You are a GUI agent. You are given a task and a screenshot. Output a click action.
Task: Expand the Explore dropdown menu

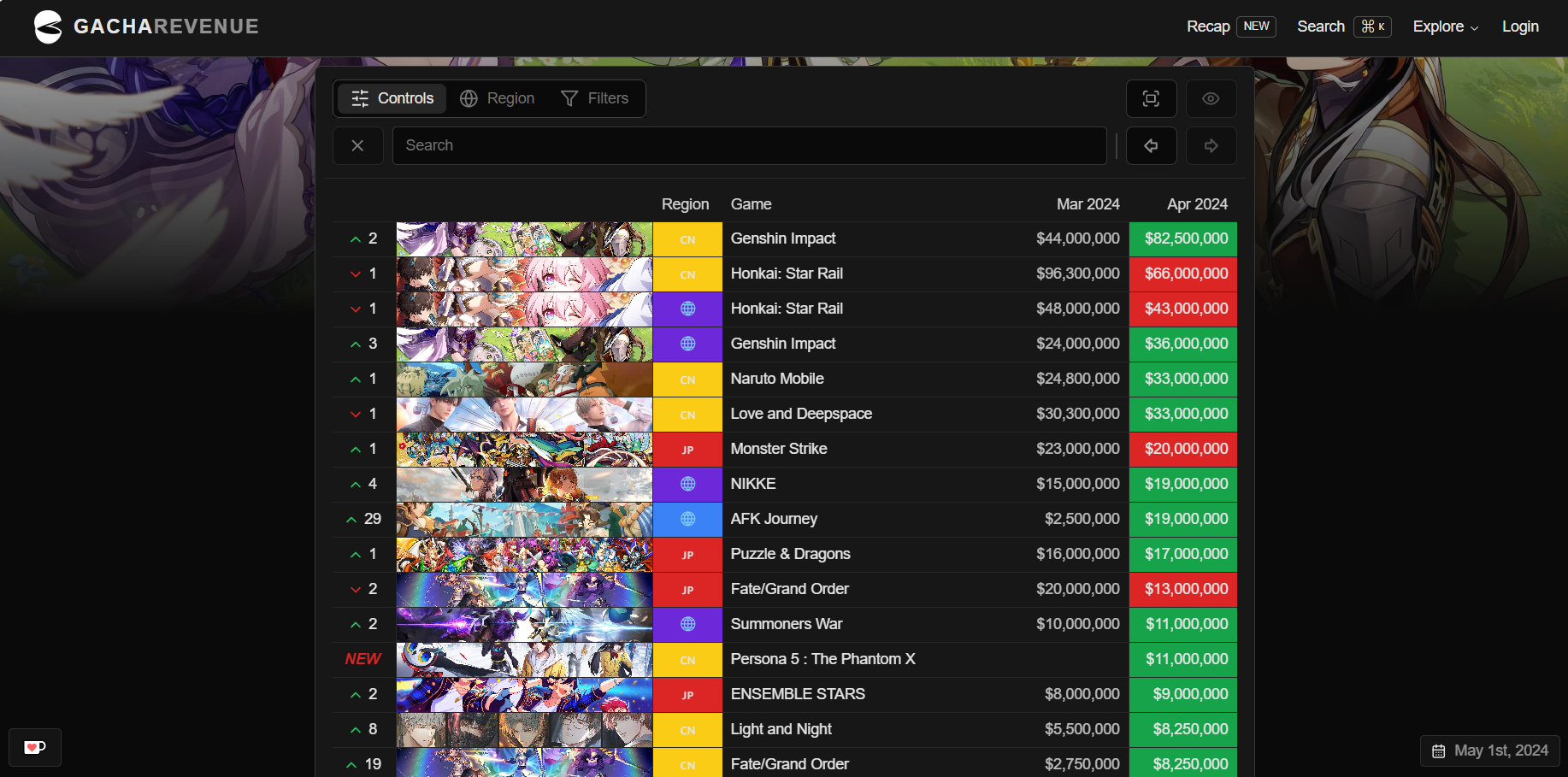click(1444, 26)
